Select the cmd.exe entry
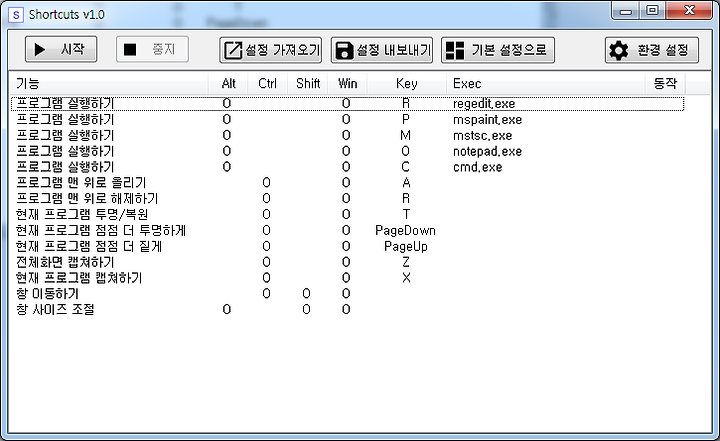720x441 pixels. 347,167
